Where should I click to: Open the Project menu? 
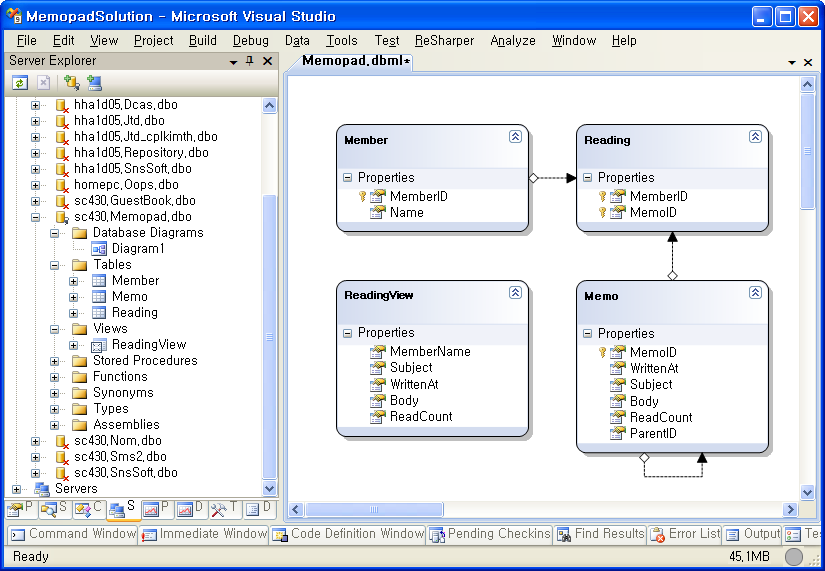[153, 41]
